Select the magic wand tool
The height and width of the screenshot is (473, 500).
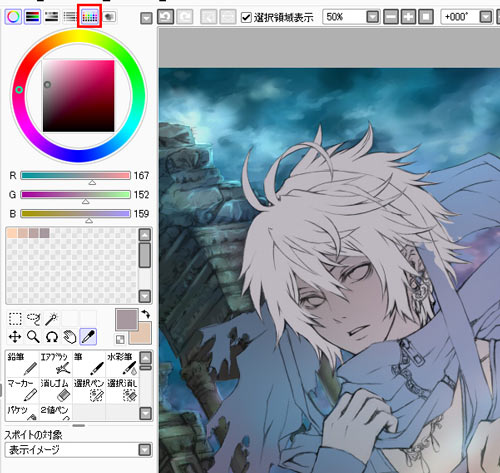click(x=52, y=319)
